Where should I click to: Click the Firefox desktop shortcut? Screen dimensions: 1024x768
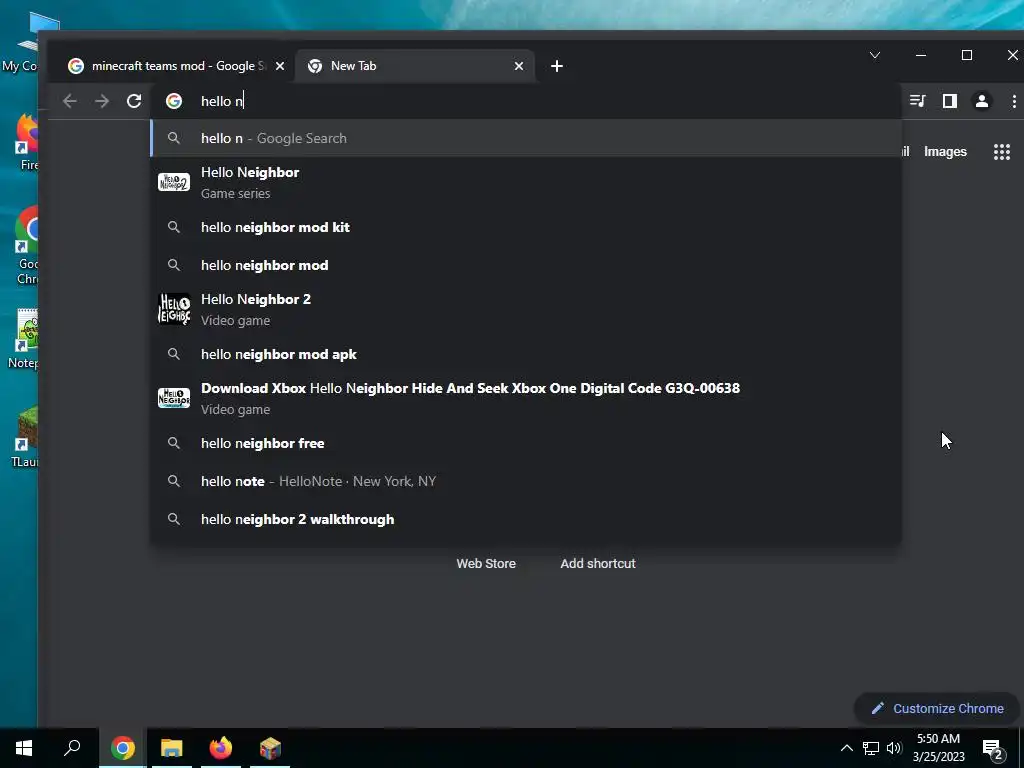pos(26,142)
